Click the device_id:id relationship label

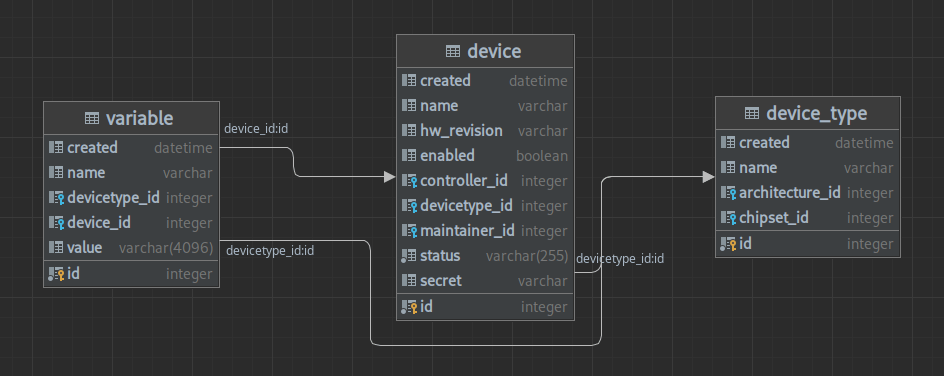pyautogui.click(x=256, y=128)
